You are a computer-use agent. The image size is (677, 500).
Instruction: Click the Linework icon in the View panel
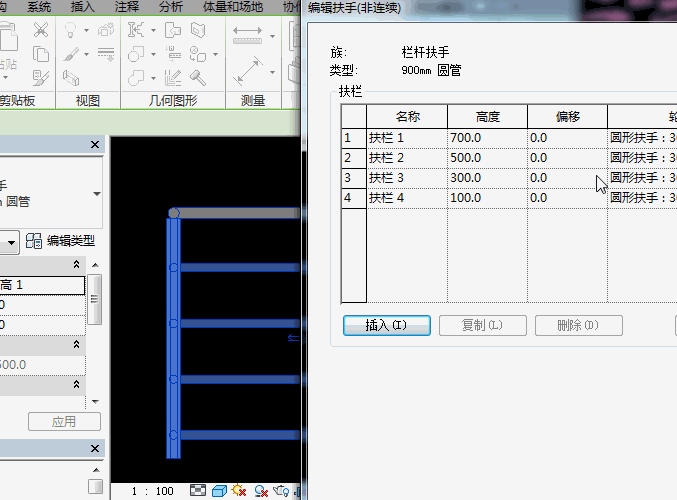[106, 54]
